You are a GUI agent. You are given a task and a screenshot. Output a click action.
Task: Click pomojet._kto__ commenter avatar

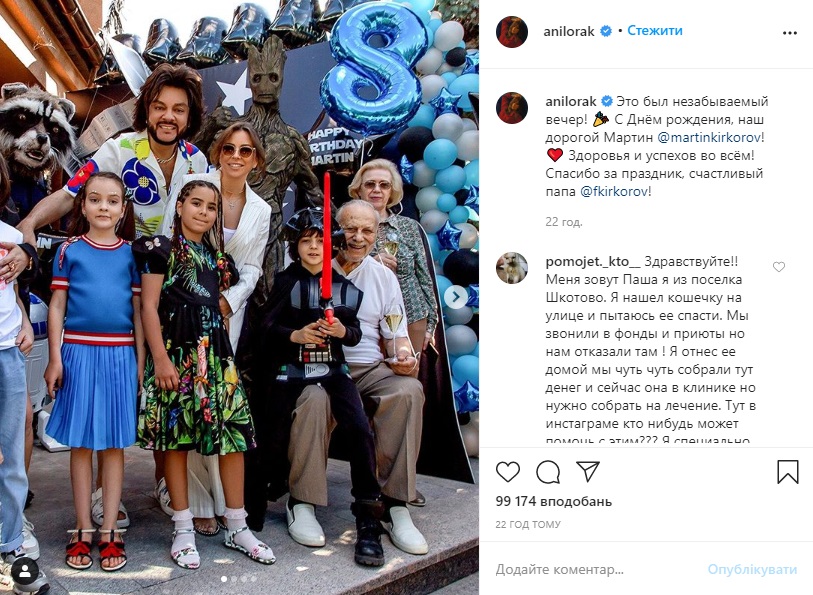(512, 268)
